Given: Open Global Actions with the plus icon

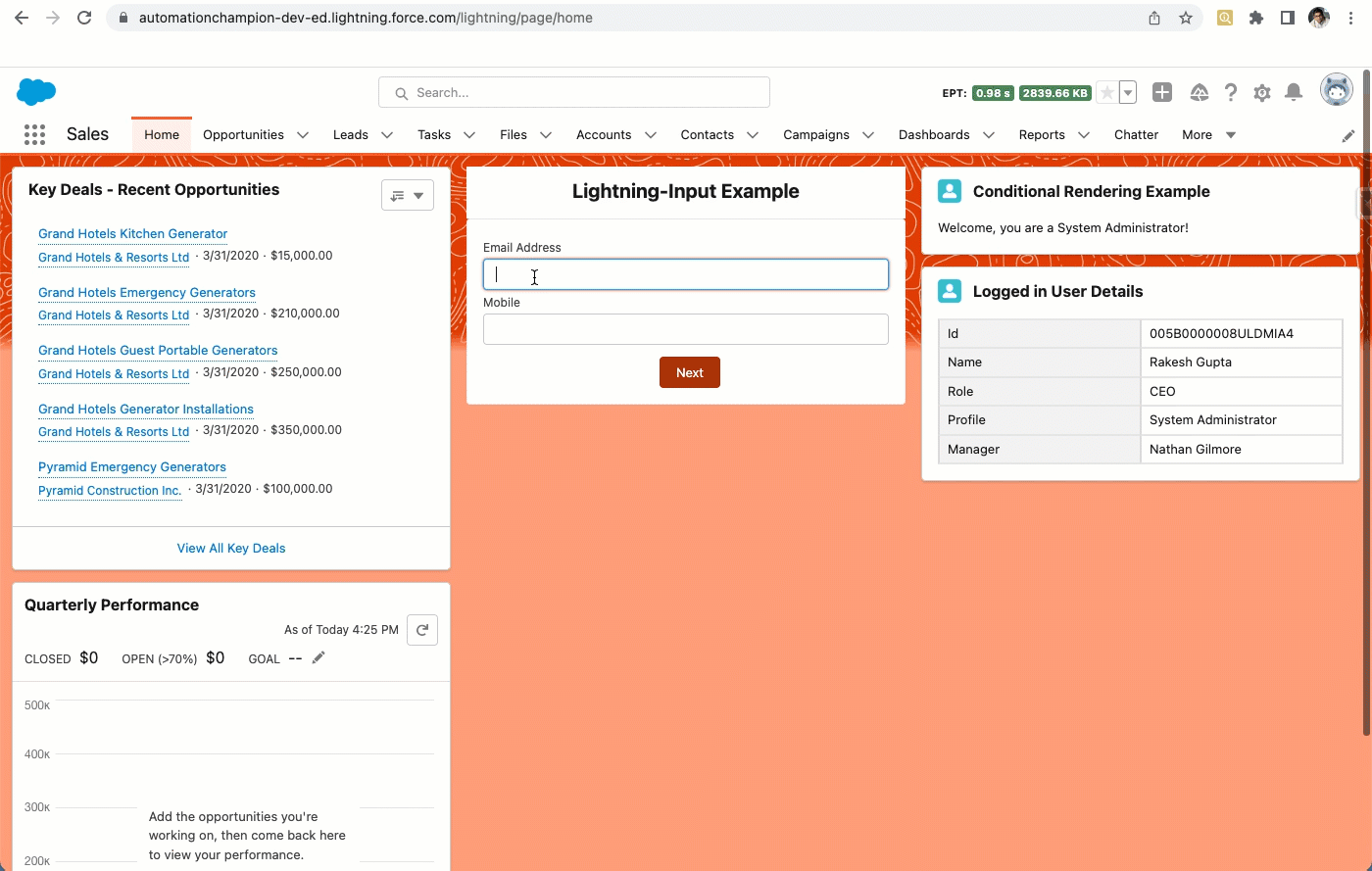Looking at the screenshot, I should click(1162, 92).
